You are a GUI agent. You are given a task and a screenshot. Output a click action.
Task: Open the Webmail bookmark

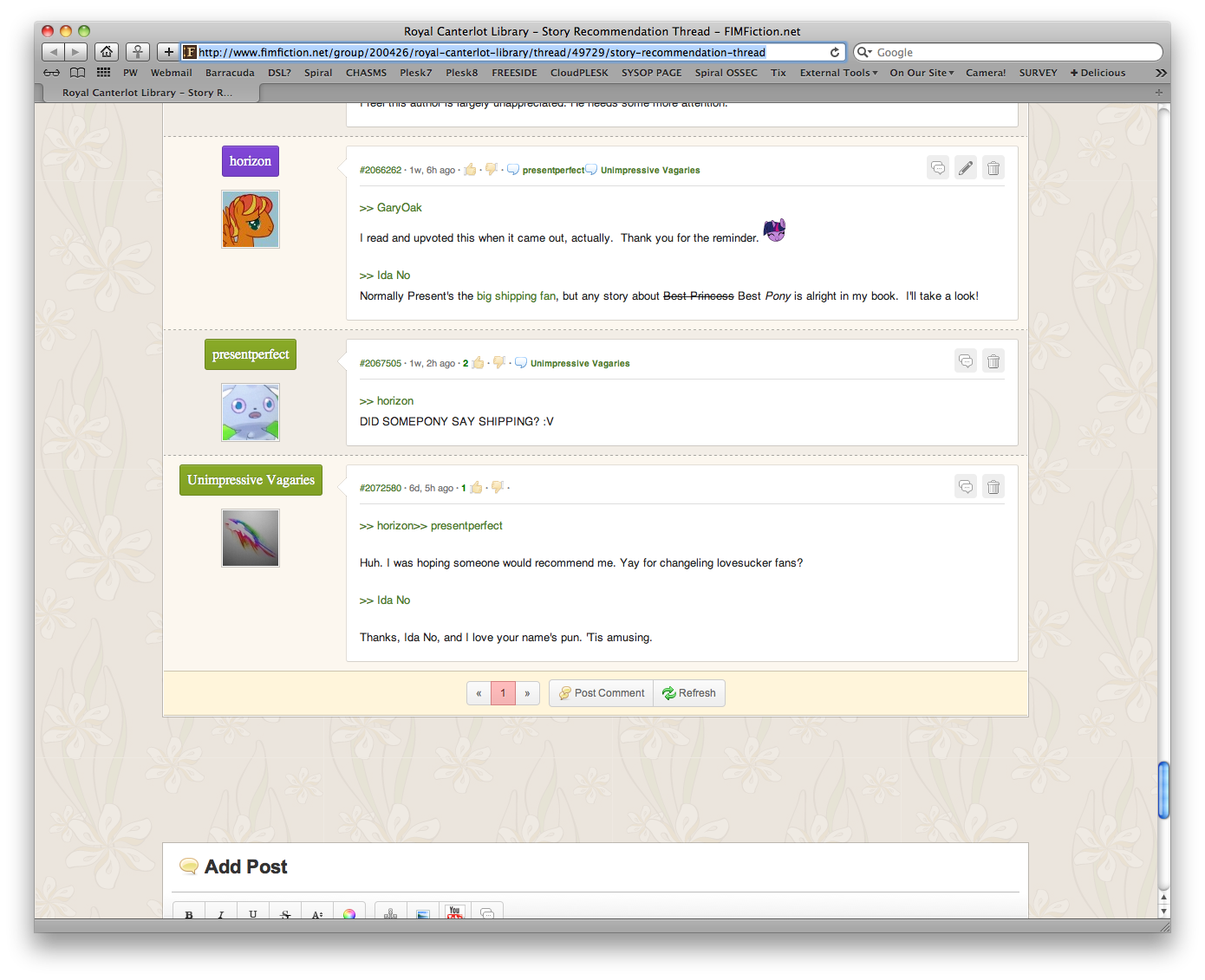pos(171,73)
